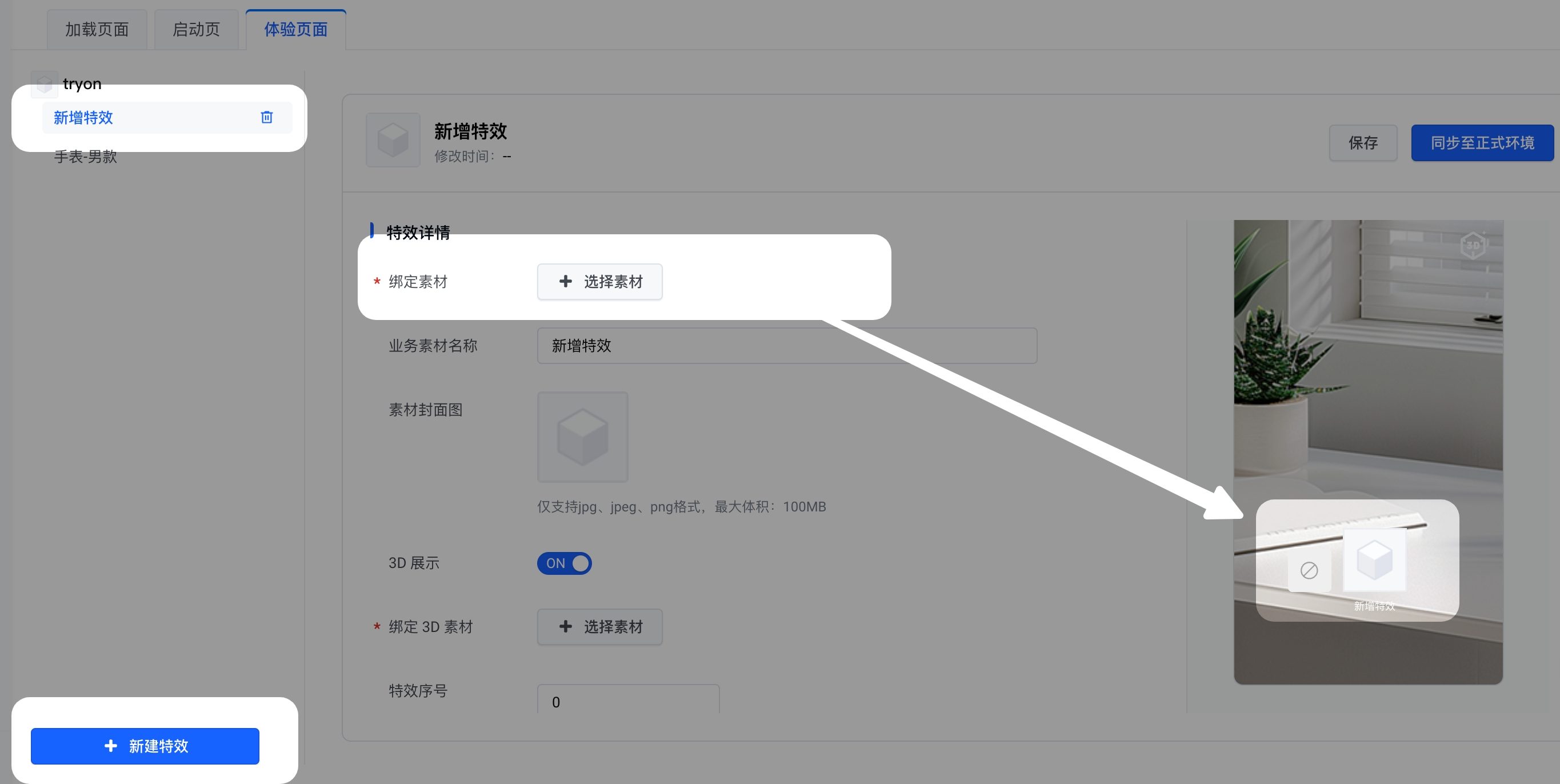Viewport: 1560px width, 784px height.
Task: Click into the 特效序号 number field
Action: tap(627, 701)
